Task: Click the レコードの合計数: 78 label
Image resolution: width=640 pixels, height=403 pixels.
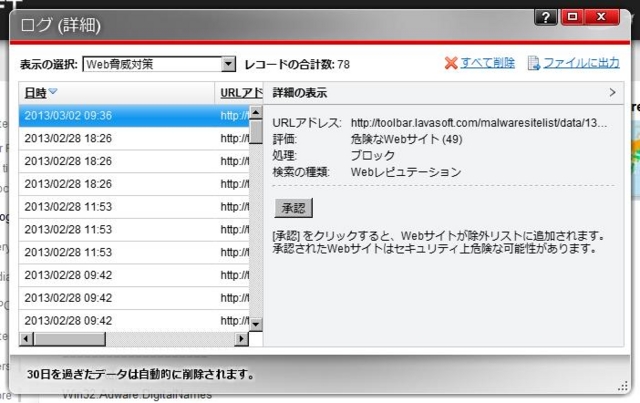Action: (x=297, y=65)
